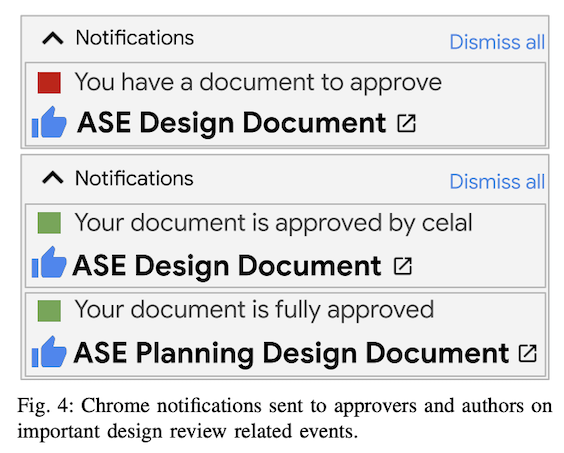Open external link icon of ASE Design Document to approve
The height and width of the screenshot is (453, 564).
406,123
